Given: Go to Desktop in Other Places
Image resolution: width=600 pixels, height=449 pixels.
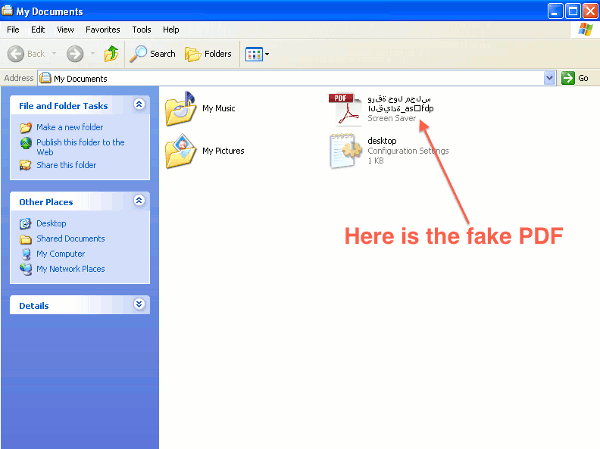Looking at the screenshot, I should [51, 224].
